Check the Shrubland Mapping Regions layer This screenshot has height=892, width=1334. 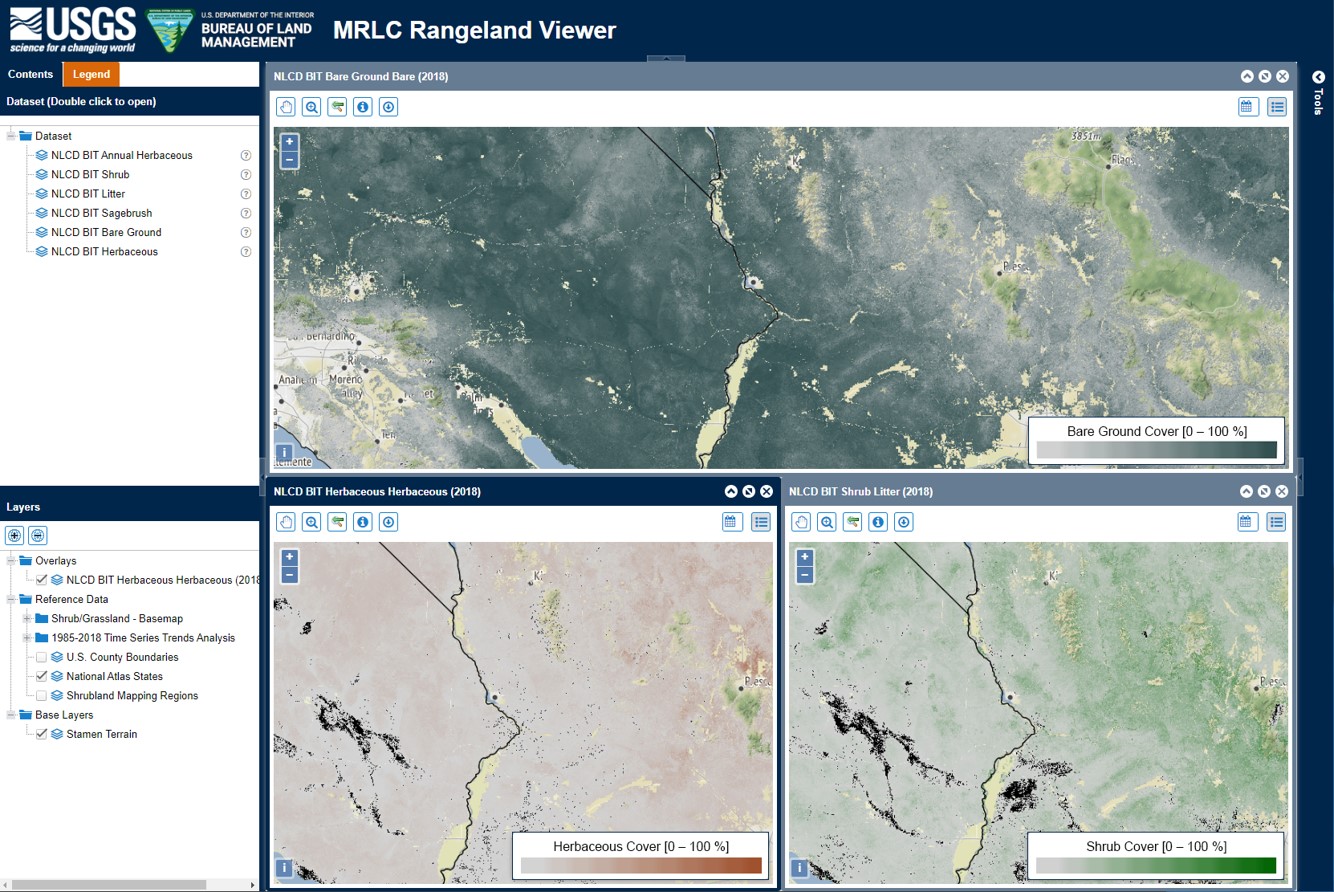42,695
